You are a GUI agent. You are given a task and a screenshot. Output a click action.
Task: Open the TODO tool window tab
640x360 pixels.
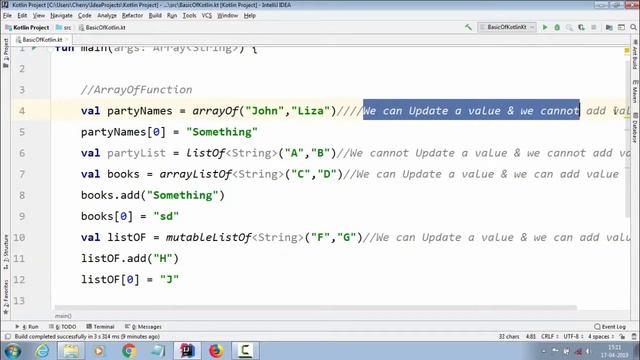63,327
